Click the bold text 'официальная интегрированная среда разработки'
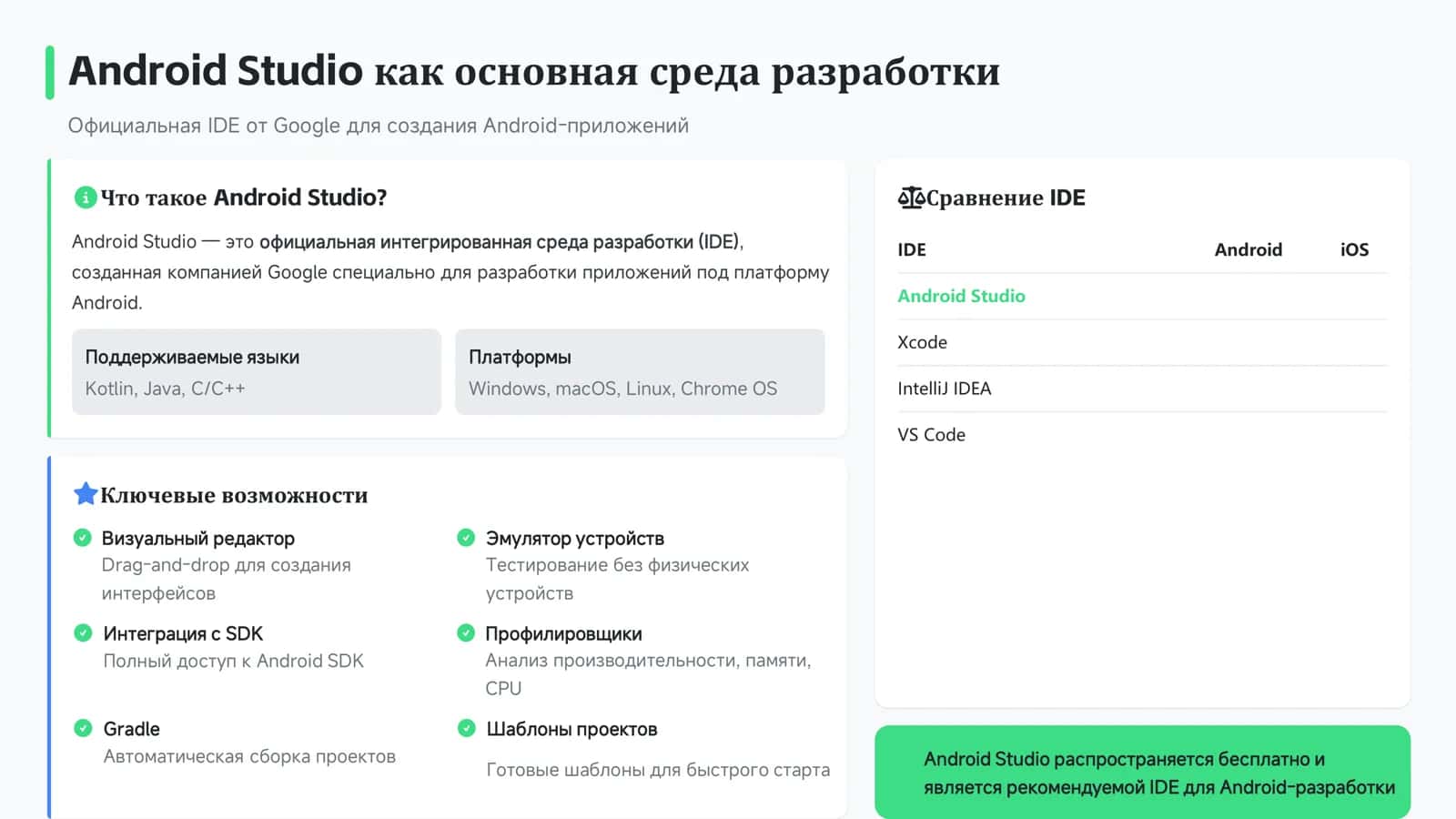 point(476,242)
